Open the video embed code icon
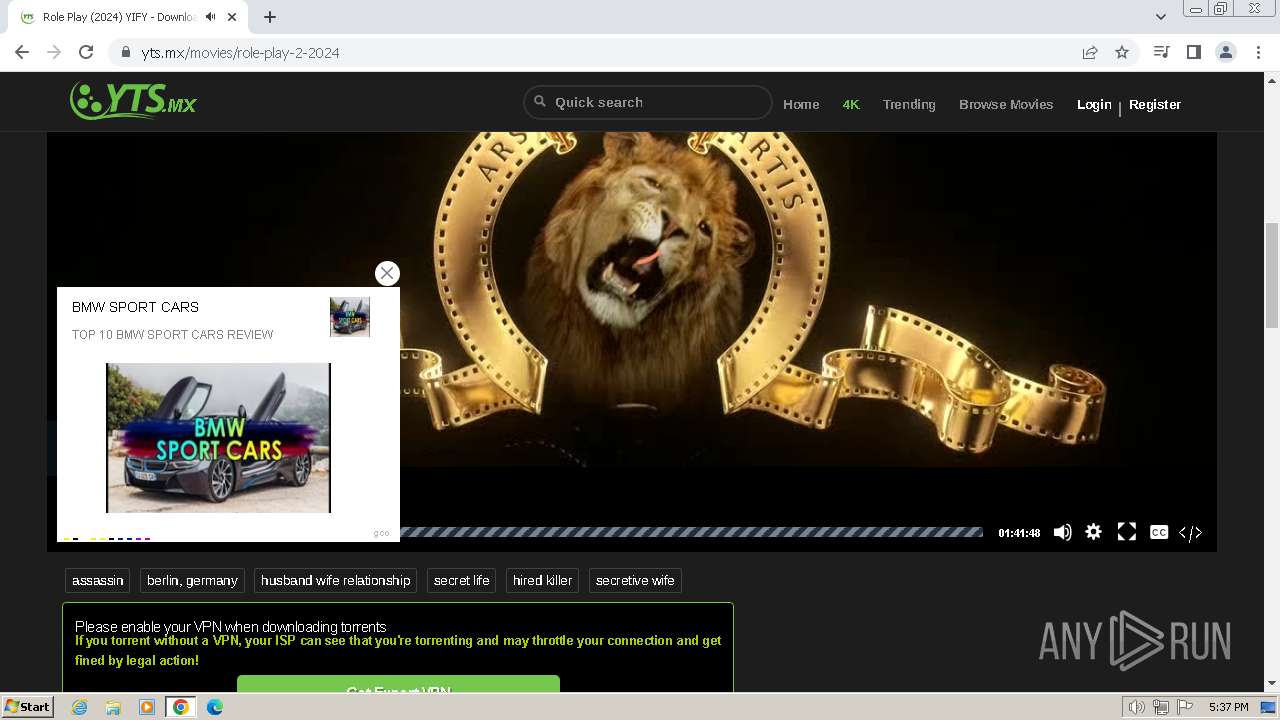This screenshot has height=720, width=1280. pos(1190,533)
